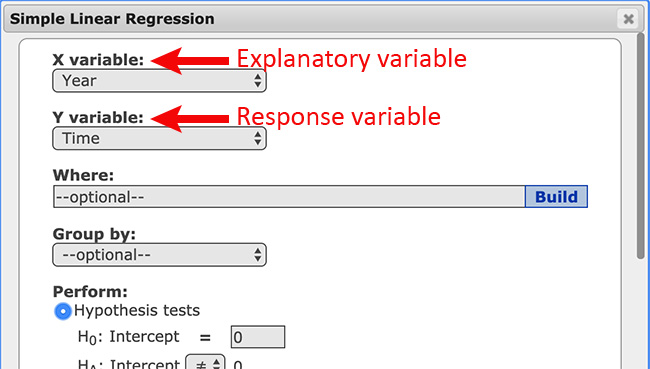Screen dimensions: 650x369
Task: Click the Build button
Action: click(x=556, y=197)
